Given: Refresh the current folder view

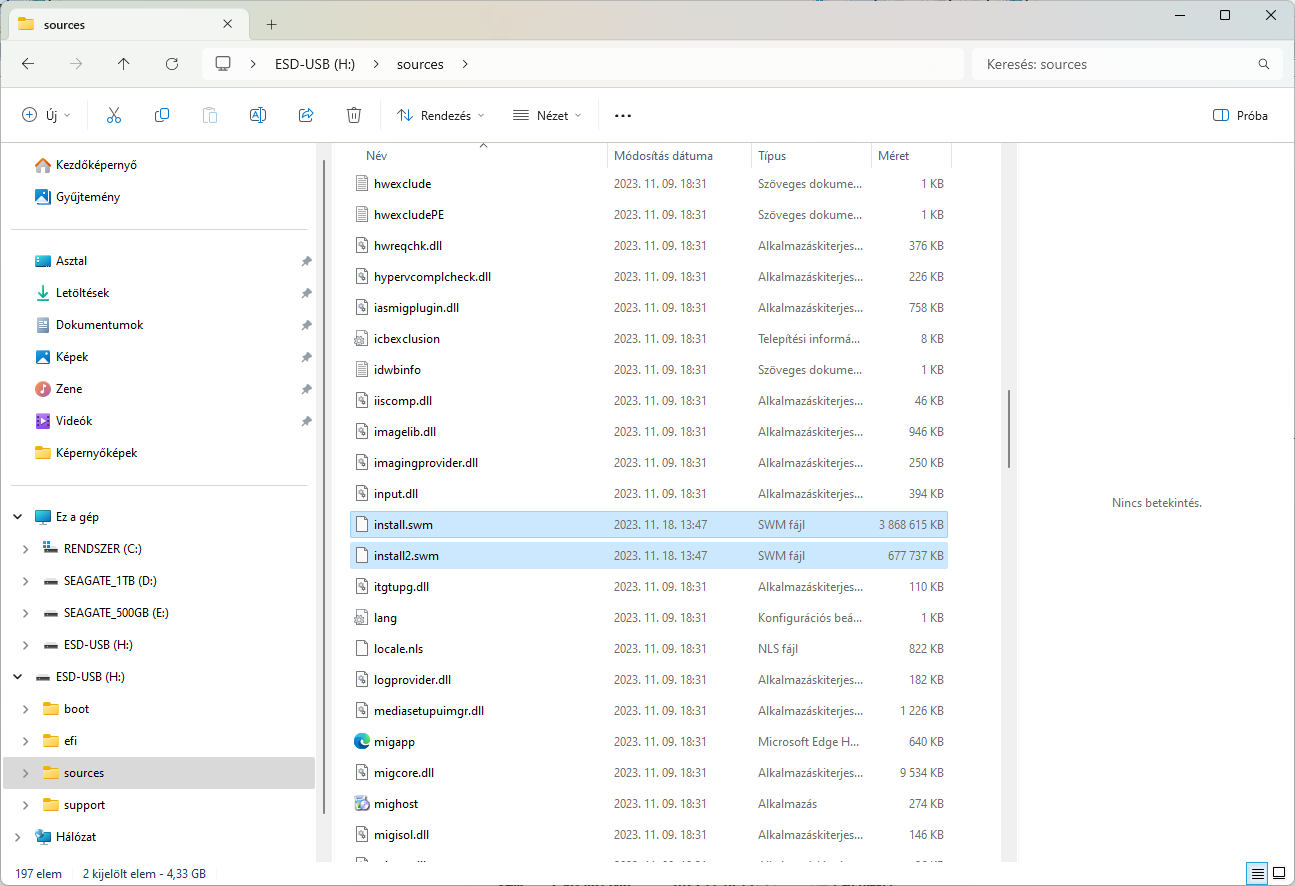Looking at the screenshot, I should click(172, 64).
